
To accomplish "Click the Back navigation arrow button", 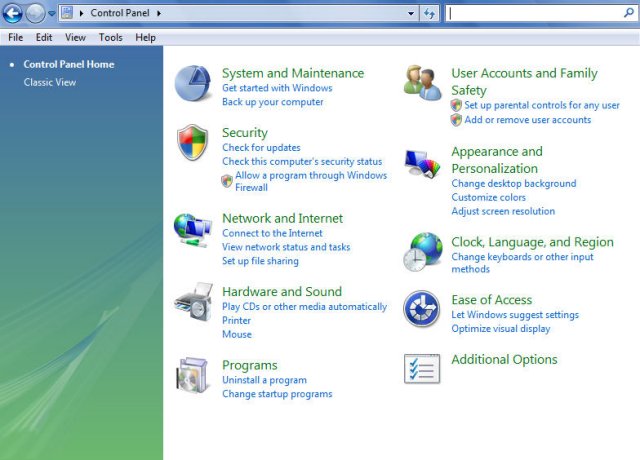I will point(12,13).
